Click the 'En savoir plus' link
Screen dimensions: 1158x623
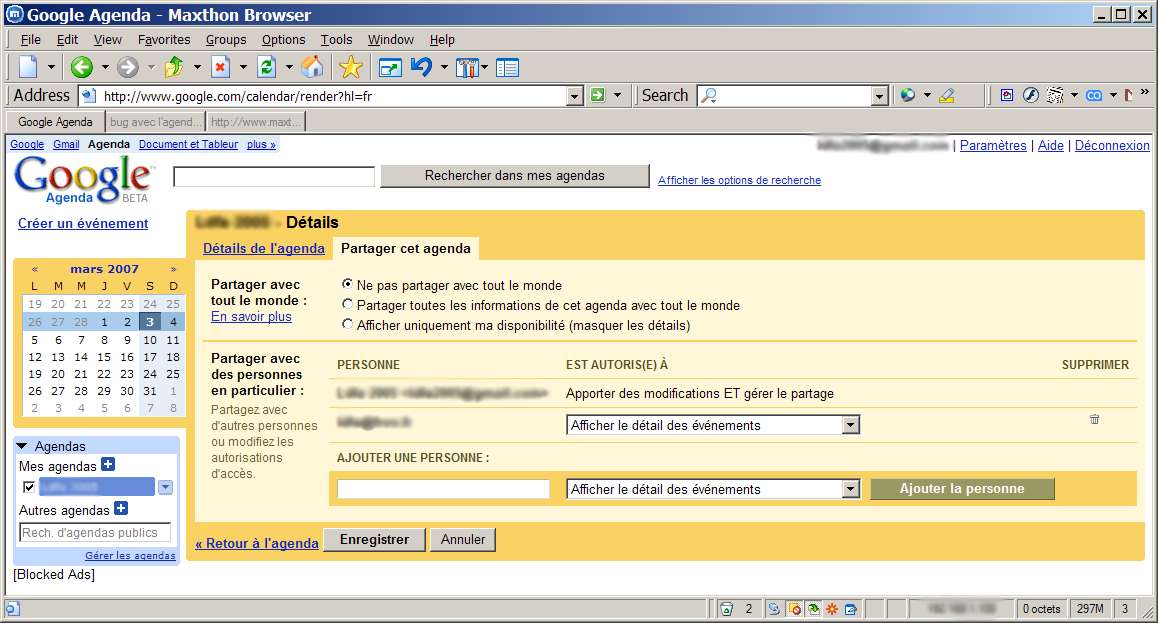(251, 317)
